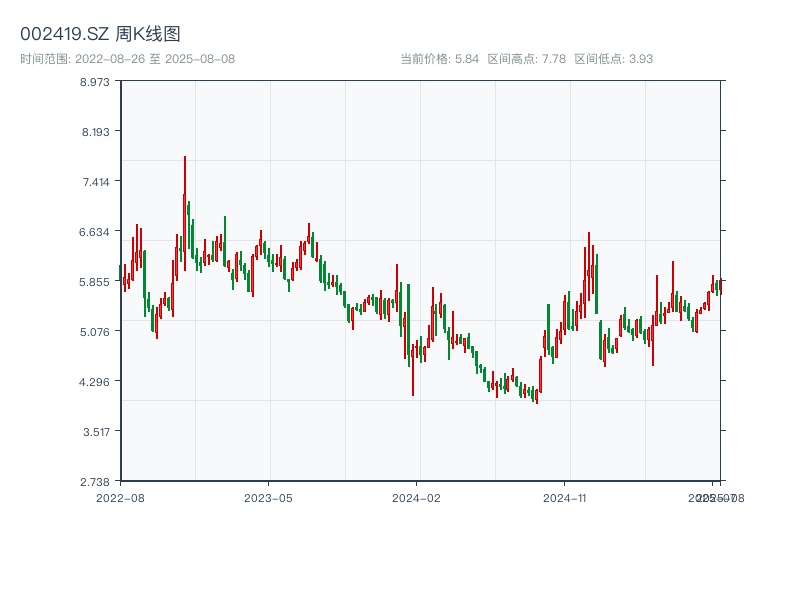Click the 5.076 y-axis label
Viewport: 800px width, 600px height.
[94, 332]
